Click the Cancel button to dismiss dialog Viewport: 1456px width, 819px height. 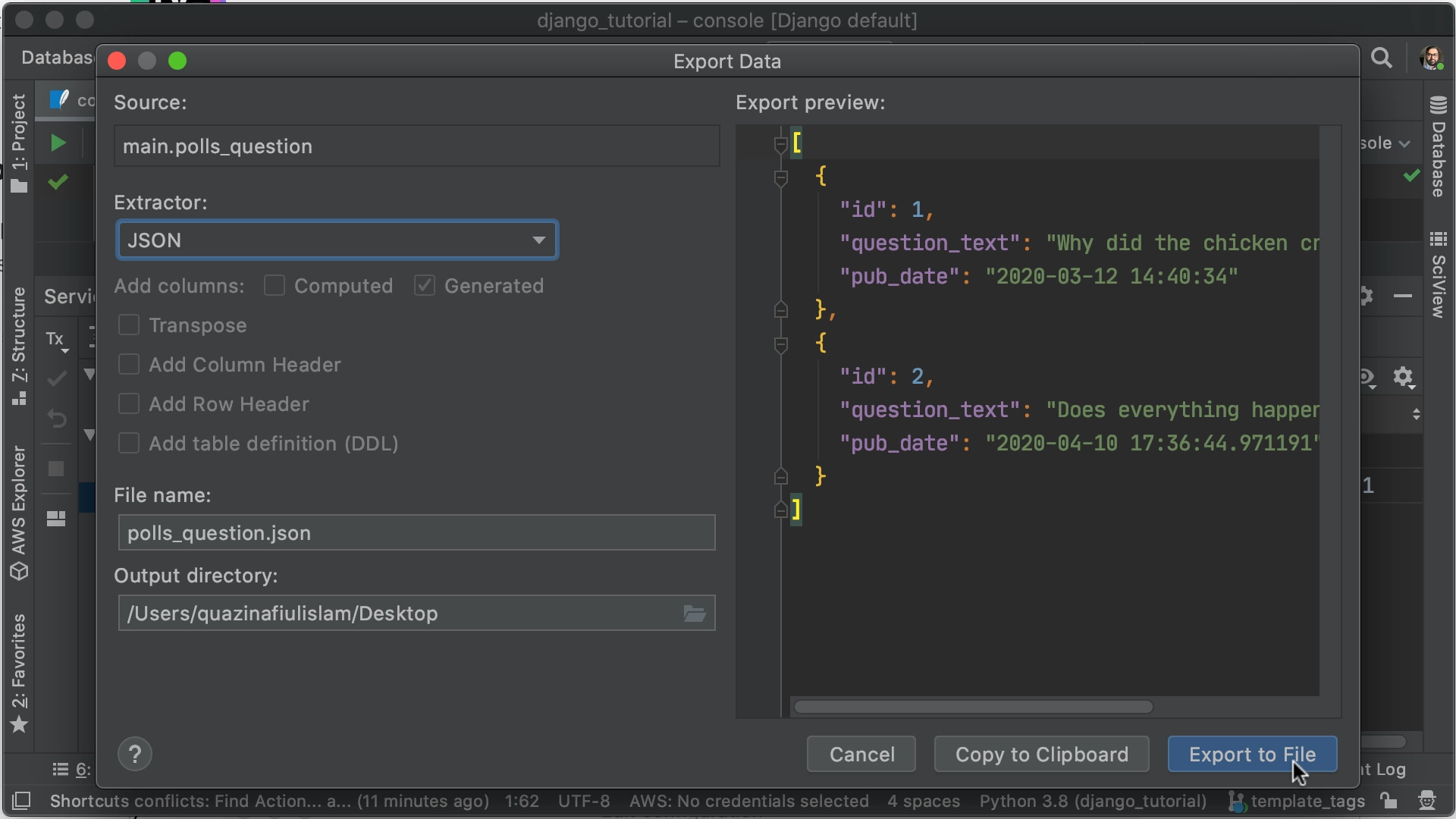point(862,754)
